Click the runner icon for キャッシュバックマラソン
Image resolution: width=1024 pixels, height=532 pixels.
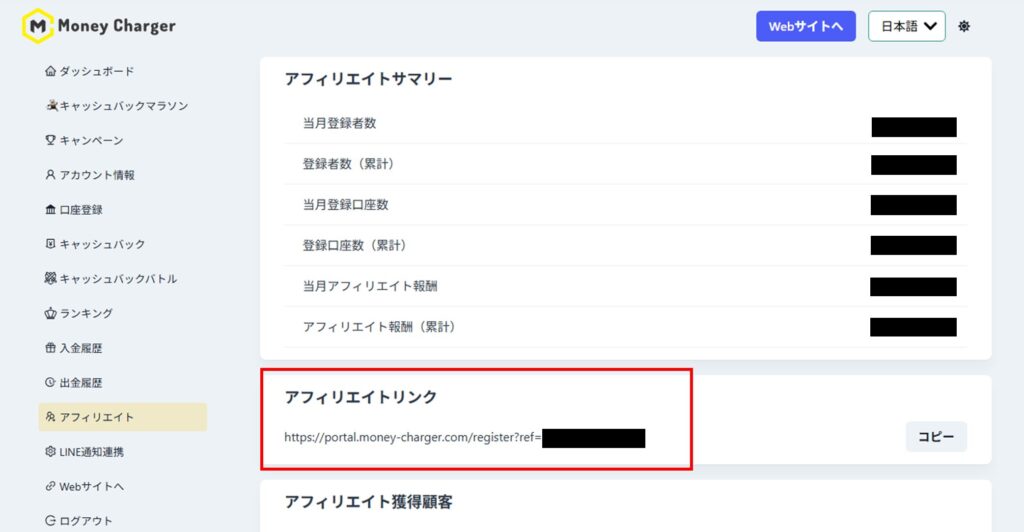51,106
